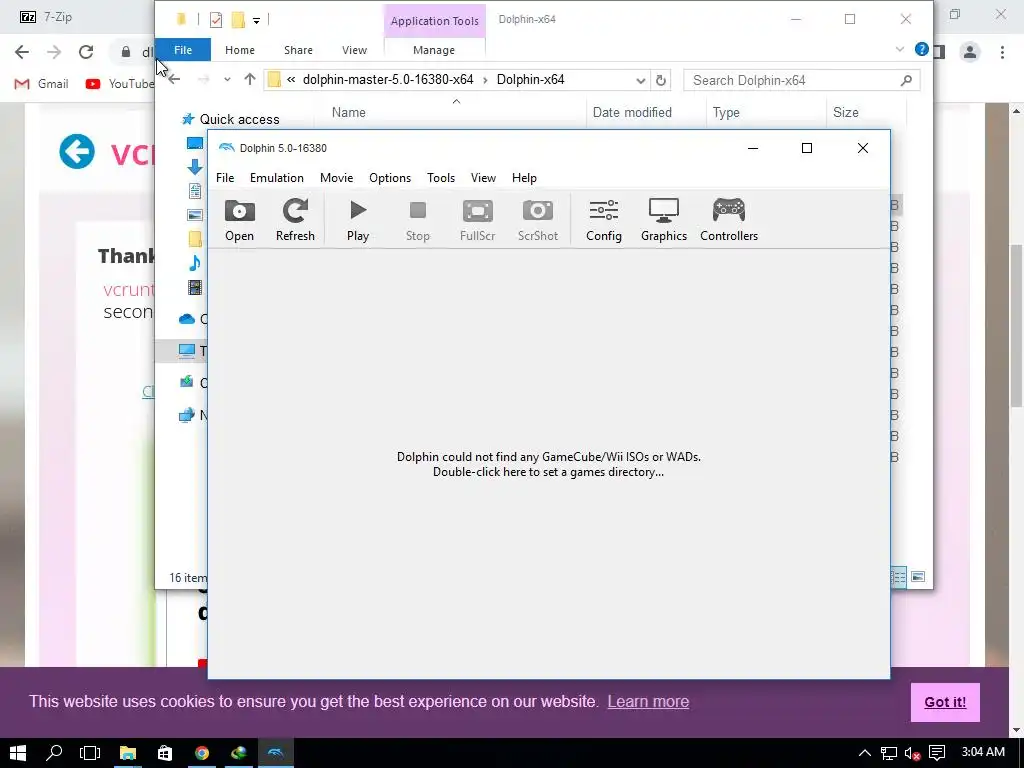Screen dimensions: 1024x768
Task: Expand the address bar history dropdown
Action: [641, 80]
